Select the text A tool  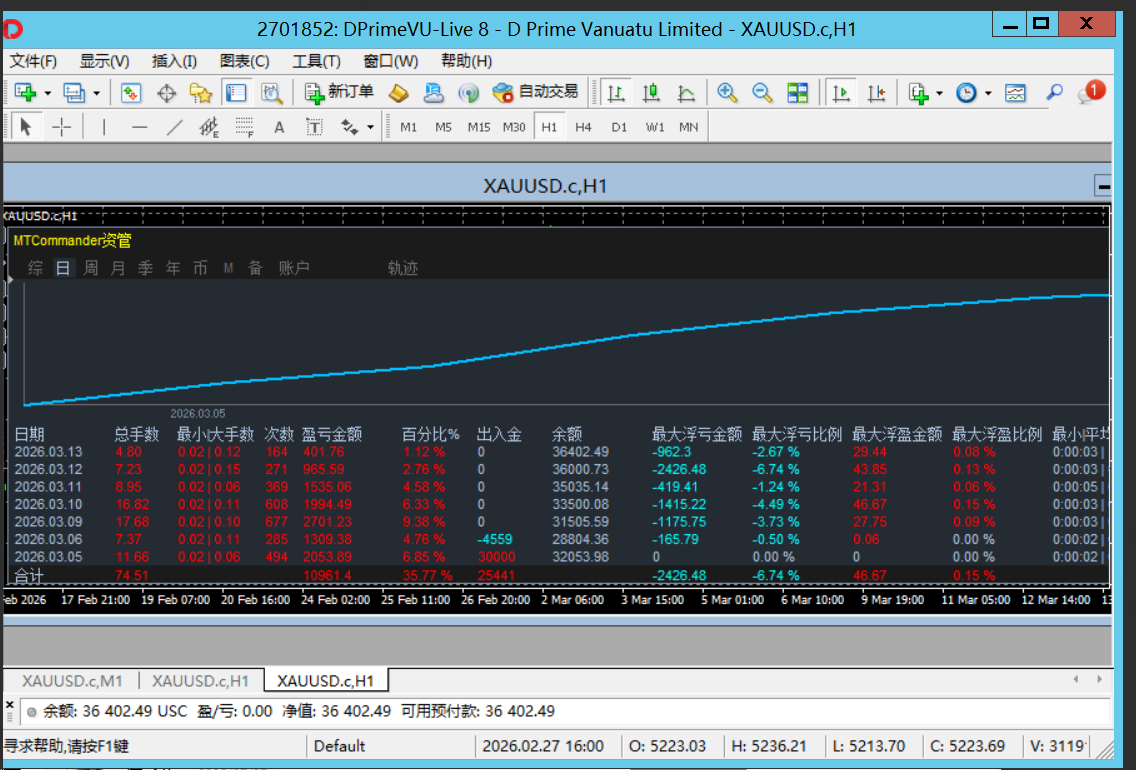pos(279,127)
